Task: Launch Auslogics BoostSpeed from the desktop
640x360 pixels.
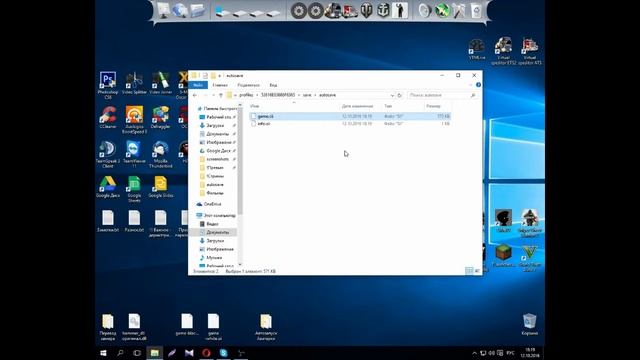Action: point(134,120)
